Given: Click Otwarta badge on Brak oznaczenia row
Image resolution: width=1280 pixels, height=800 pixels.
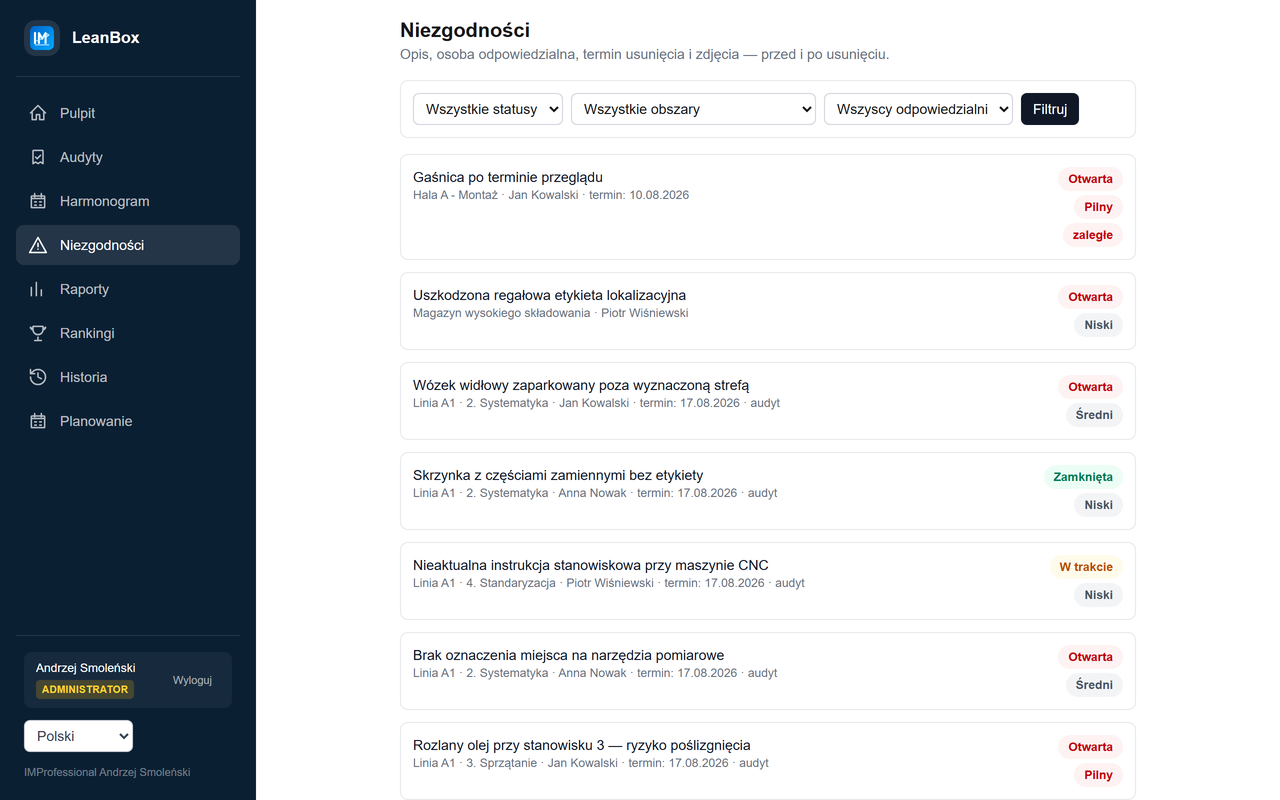Looking at the screenshot, I should coord(1090,657).
